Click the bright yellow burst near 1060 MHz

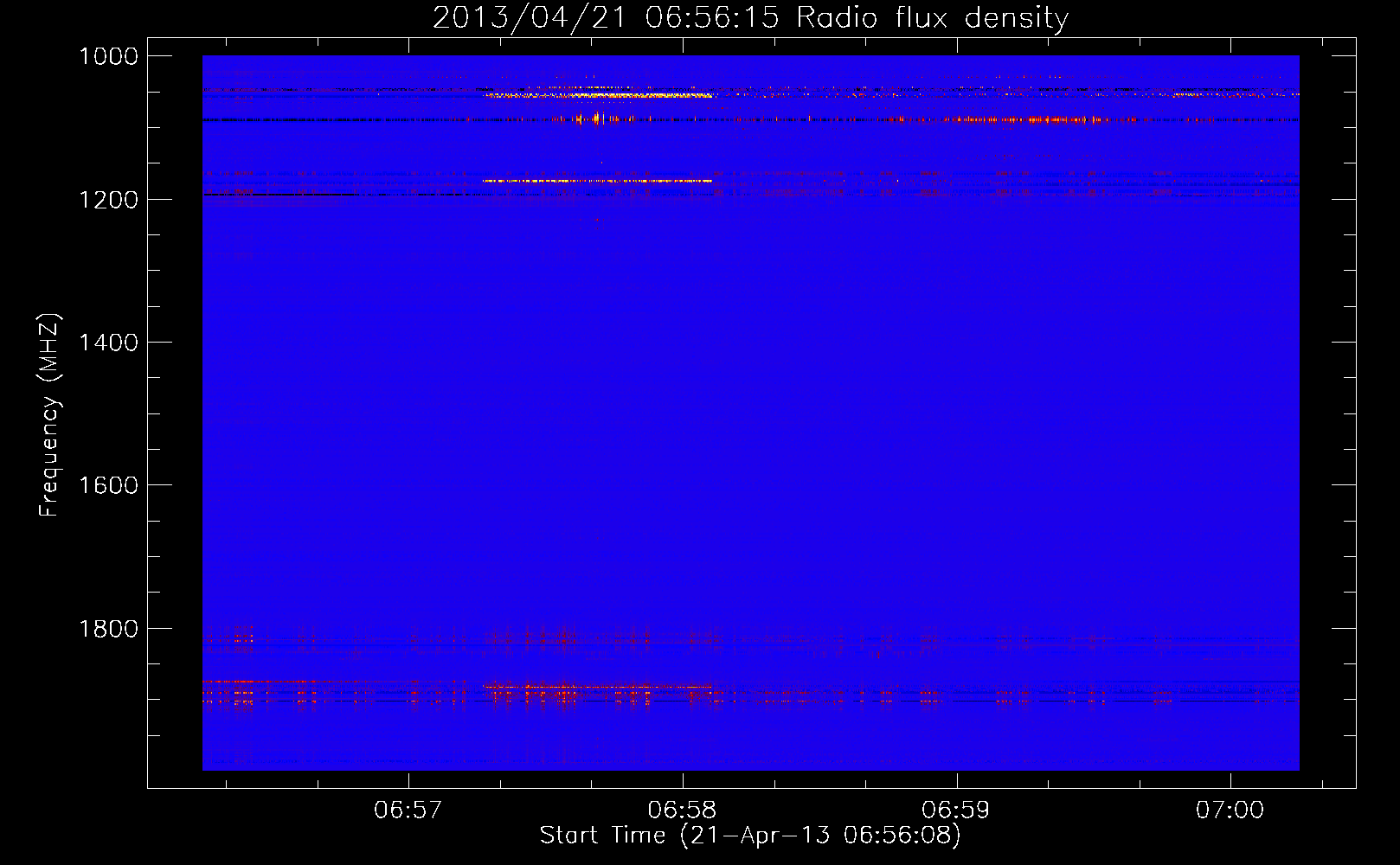click(599, 96)
